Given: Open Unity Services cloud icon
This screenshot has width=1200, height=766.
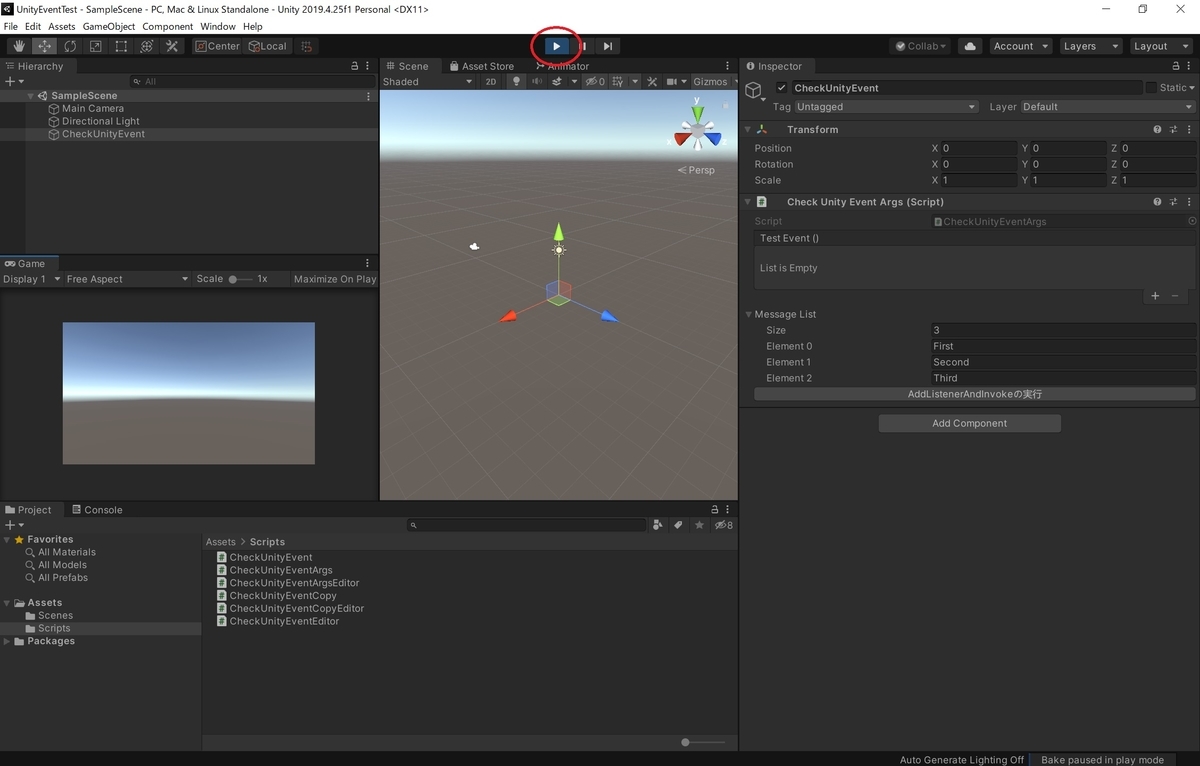Looking at the screenshot, I should coord(969,46).
